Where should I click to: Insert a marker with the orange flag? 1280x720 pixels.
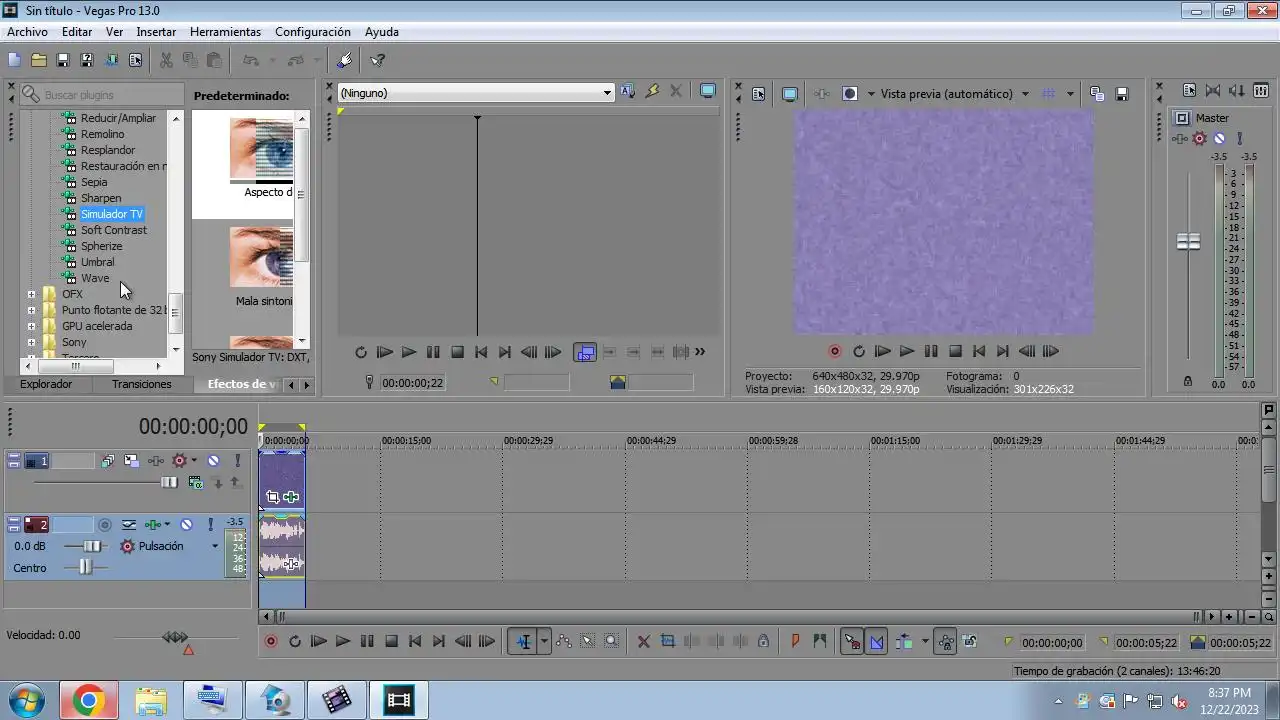[796, 642]
